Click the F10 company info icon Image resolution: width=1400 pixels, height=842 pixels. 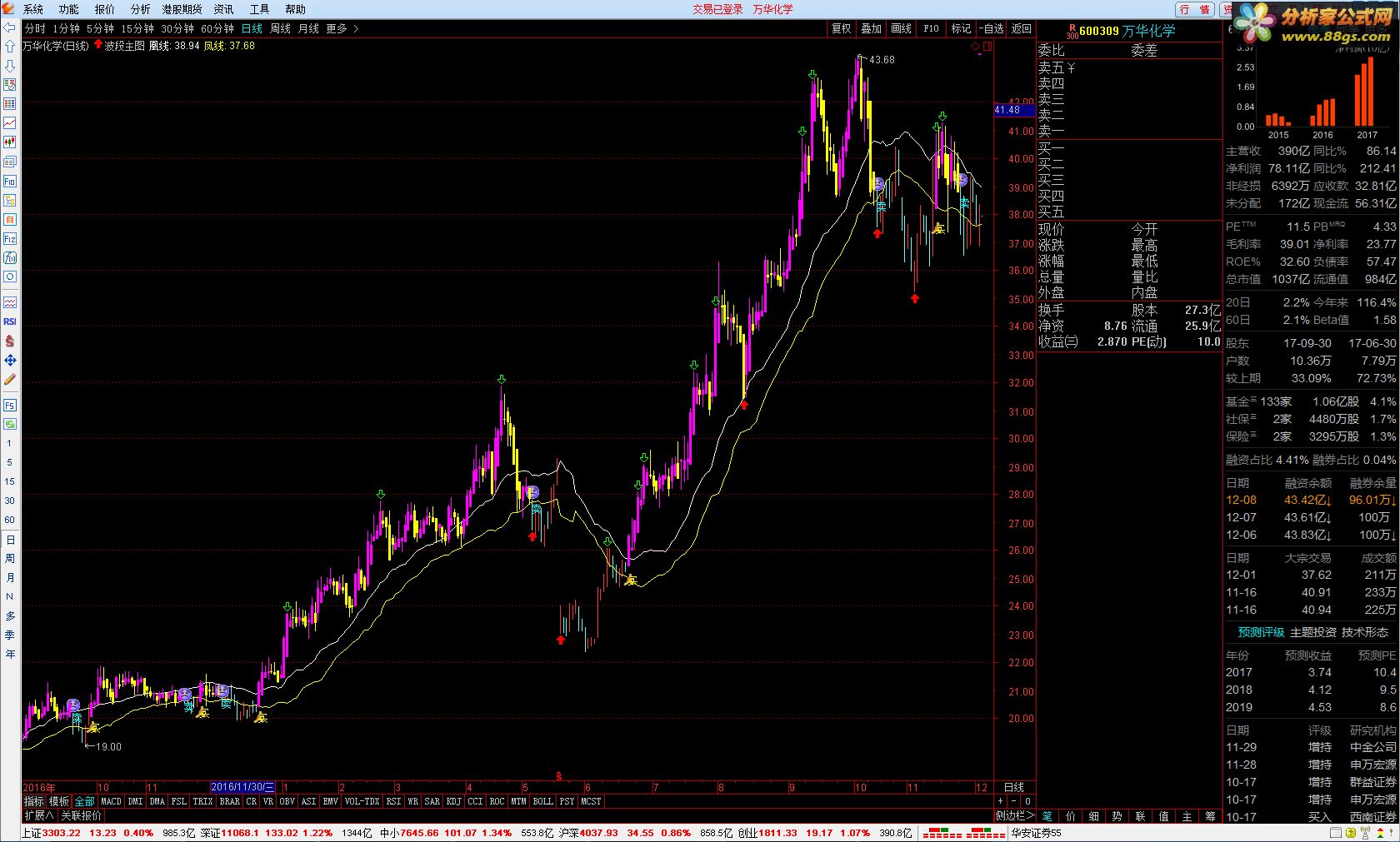click(x=10, y=181)
